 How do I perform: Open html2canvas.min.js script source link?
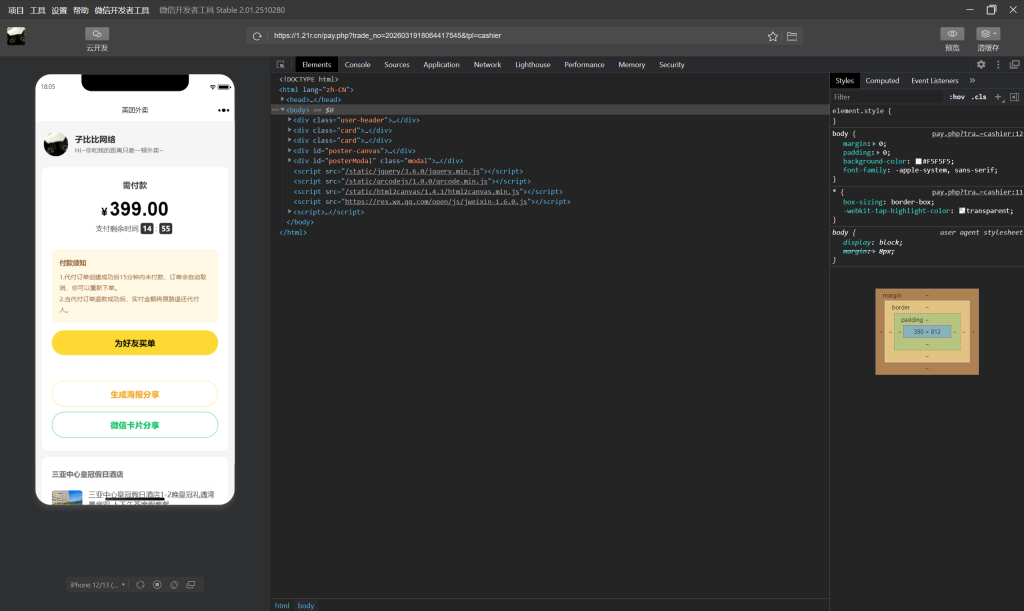[x=432, y=191]
